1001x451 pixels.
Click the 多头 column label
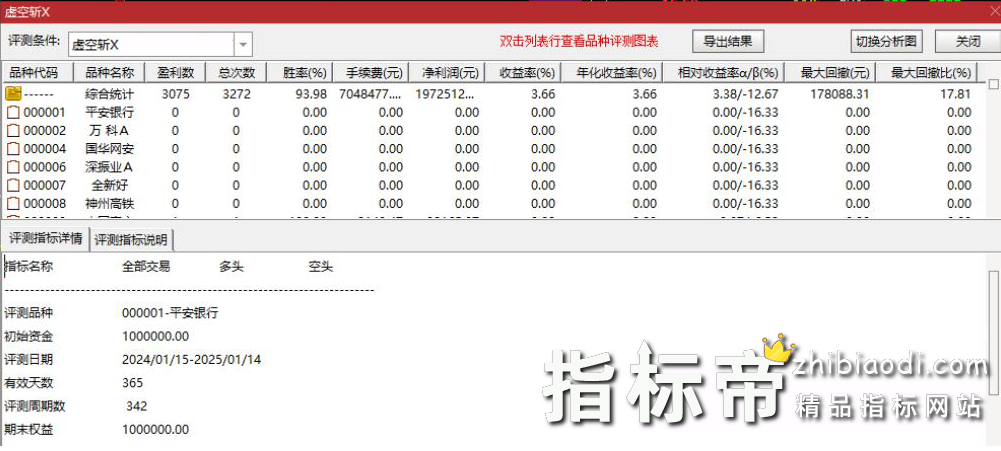pos(232,267)
